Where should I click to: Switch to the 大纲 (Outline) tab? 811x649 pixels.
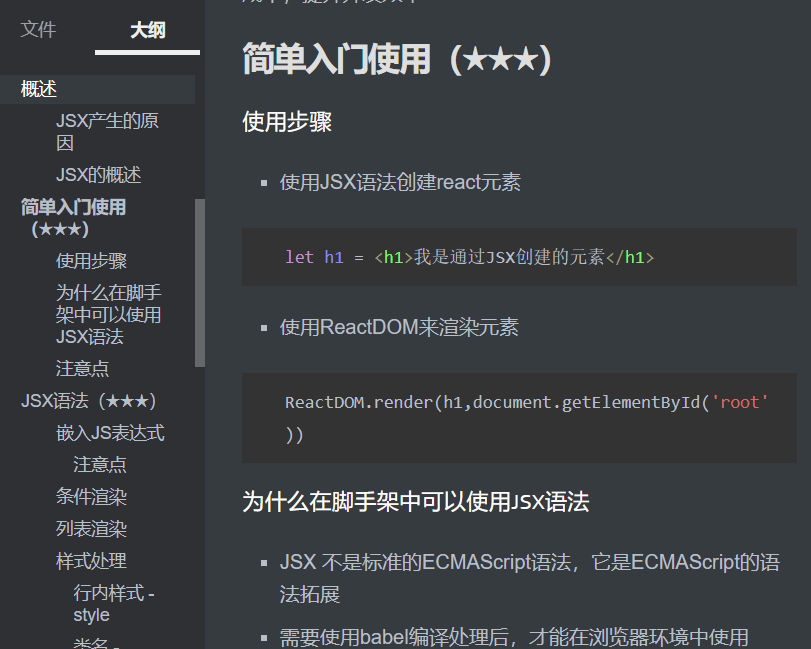point(147,30)
